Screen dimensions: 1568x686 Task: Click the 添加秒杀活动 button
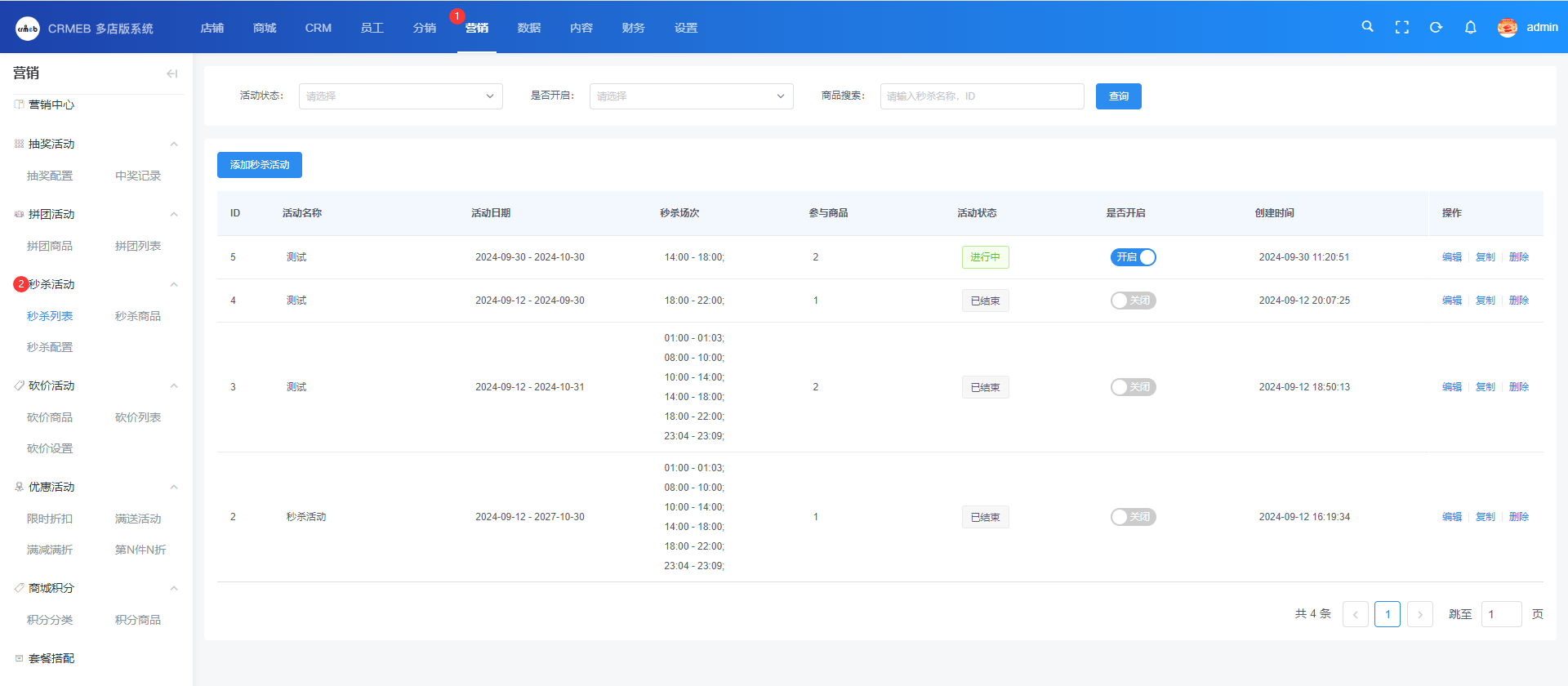tap(259, 165)
